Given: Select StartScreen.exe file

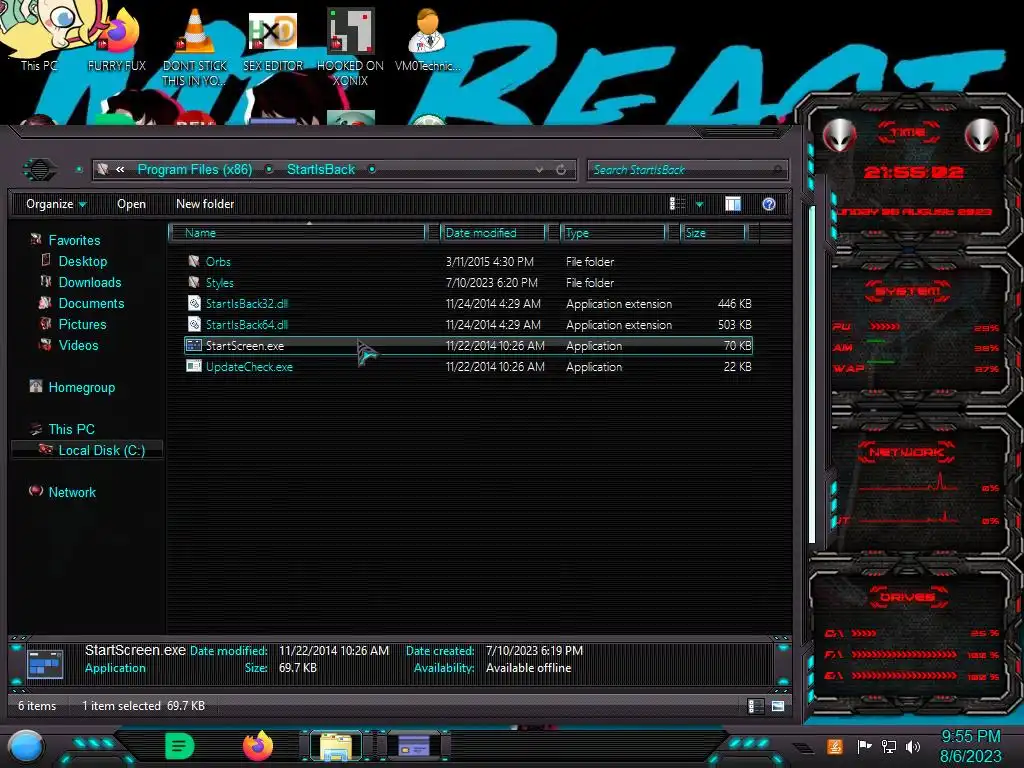Looking at the screenshot, I should tap(468, 345).
